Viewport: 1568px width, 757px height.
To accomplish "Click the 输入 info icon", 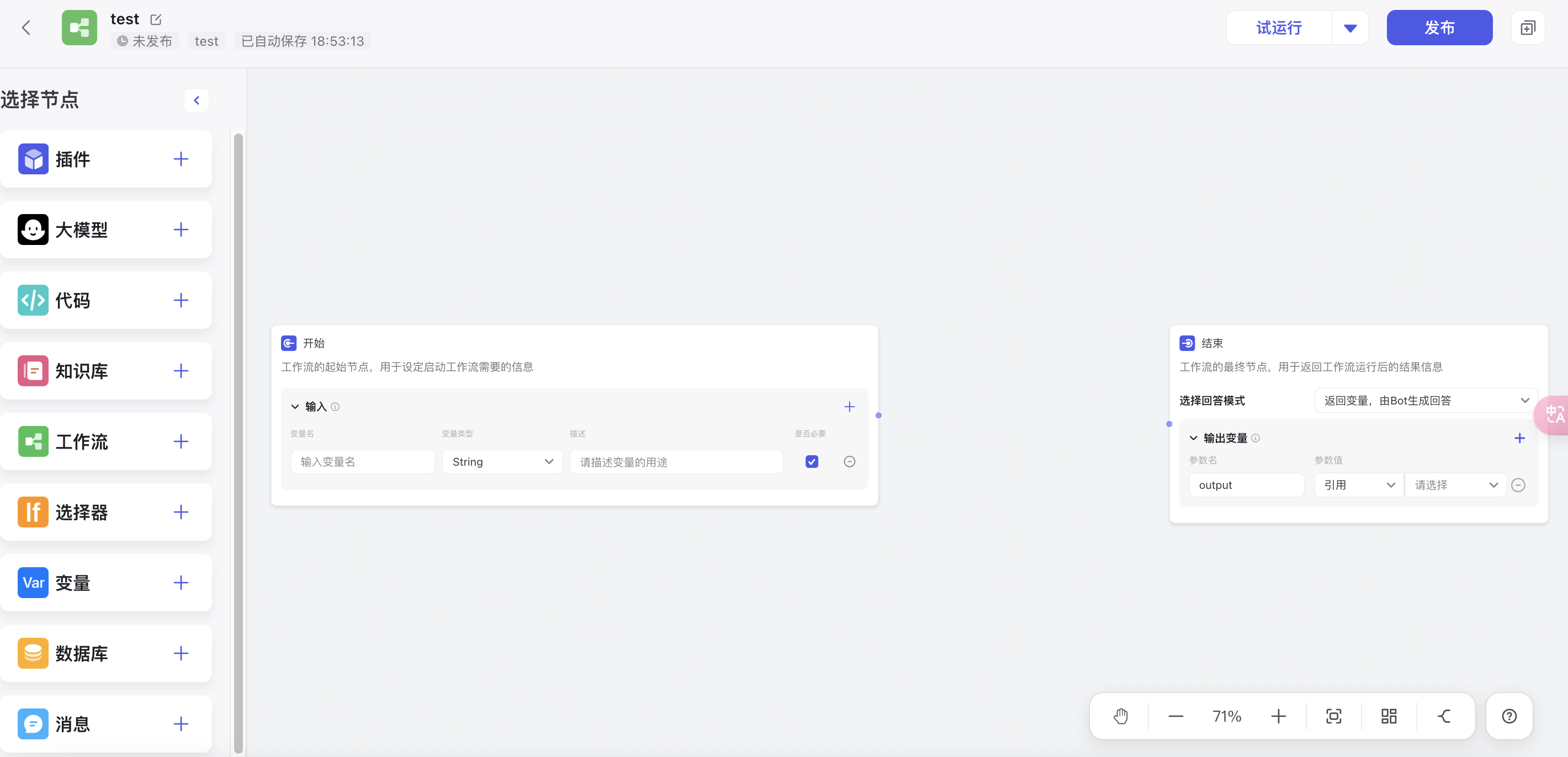I will pyautogui.click(x=335, y=407).
